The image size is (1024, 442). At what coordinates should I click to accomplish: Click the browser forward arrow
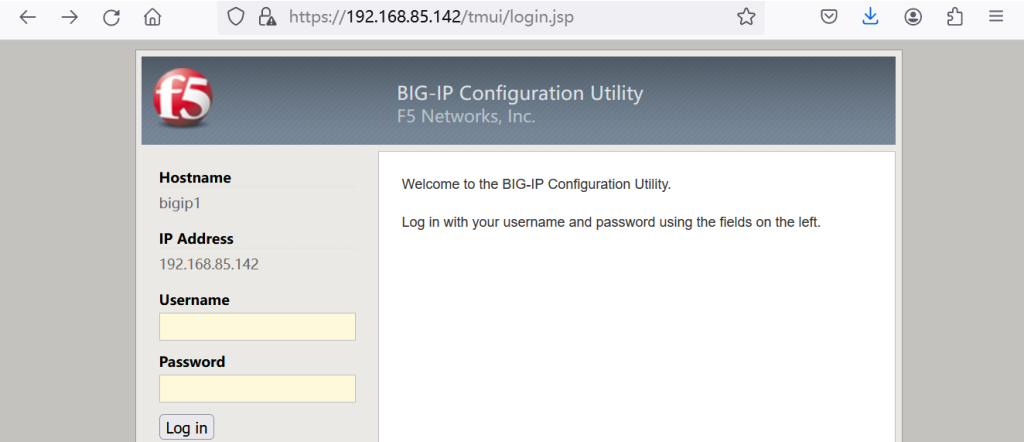click(69, 18)
